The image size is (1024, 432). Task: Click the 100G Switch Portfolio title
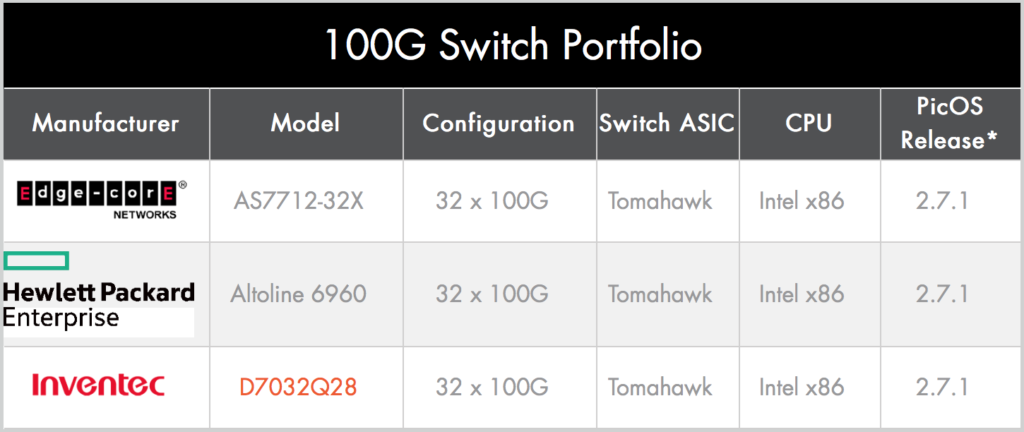point(513,45)
